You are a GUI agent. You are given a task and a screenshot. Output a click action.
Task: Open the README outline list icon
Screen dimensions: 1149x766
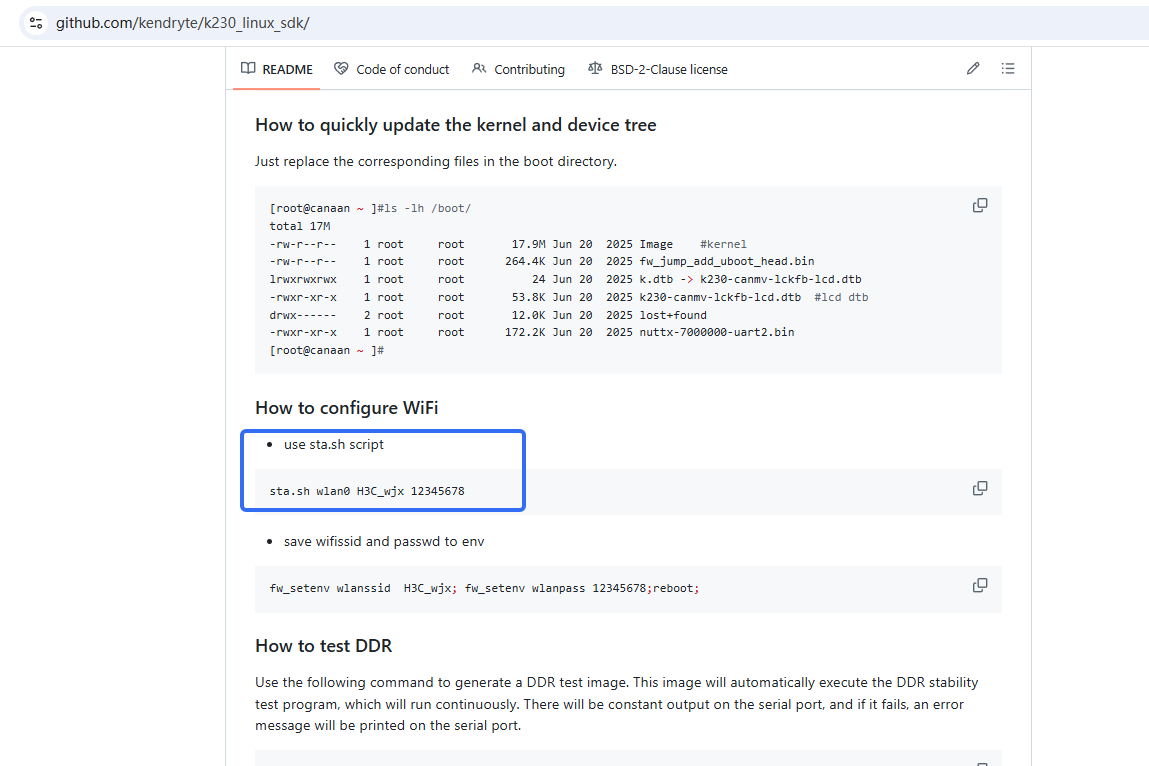click(x=1008, y=69)
